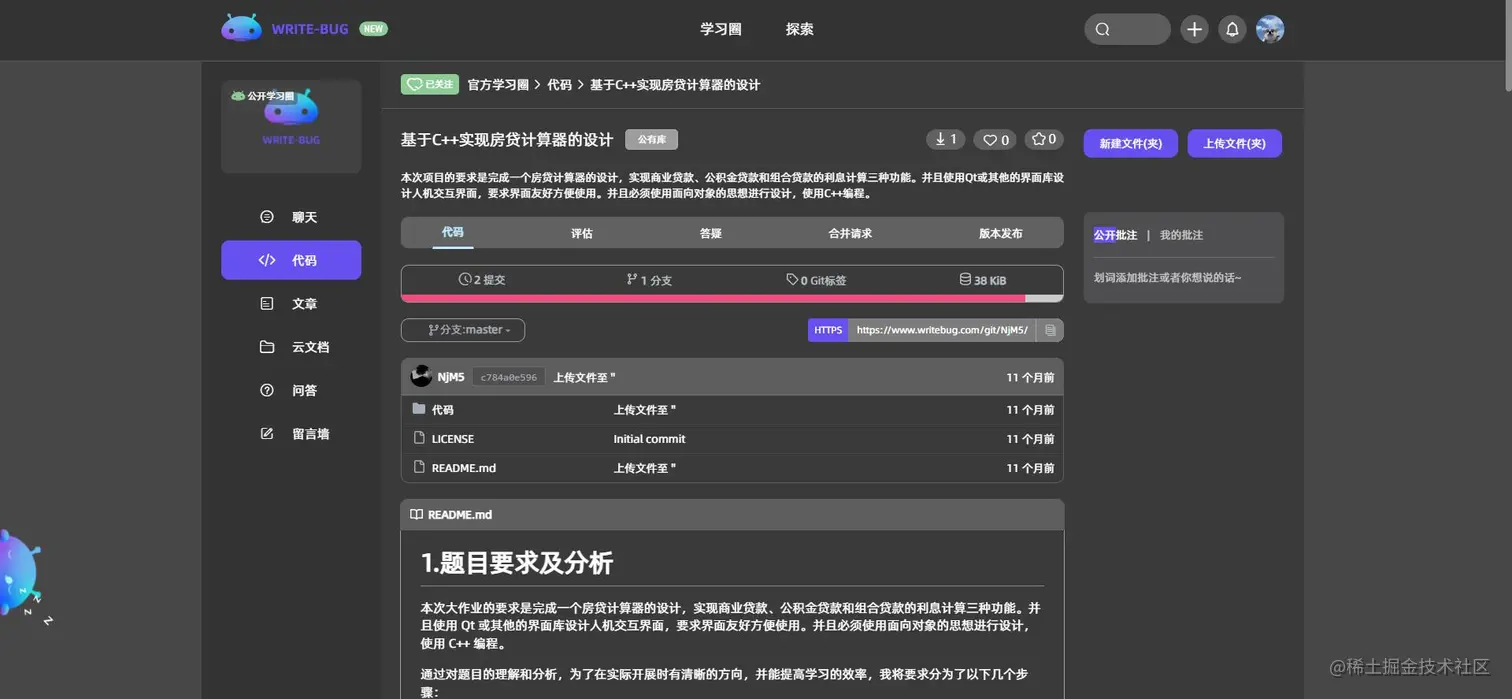Open 留言墙 in the sidebar
This screenshot has width=1512, height=699.
coord(291,434)
